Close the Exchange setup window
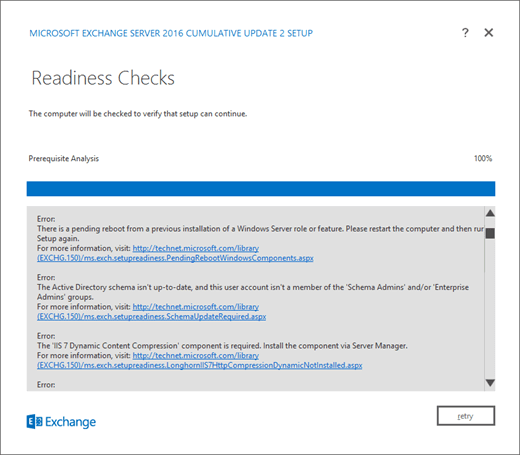Image resolution: width=520 pixels, height=455 pixels. [489, 33]
